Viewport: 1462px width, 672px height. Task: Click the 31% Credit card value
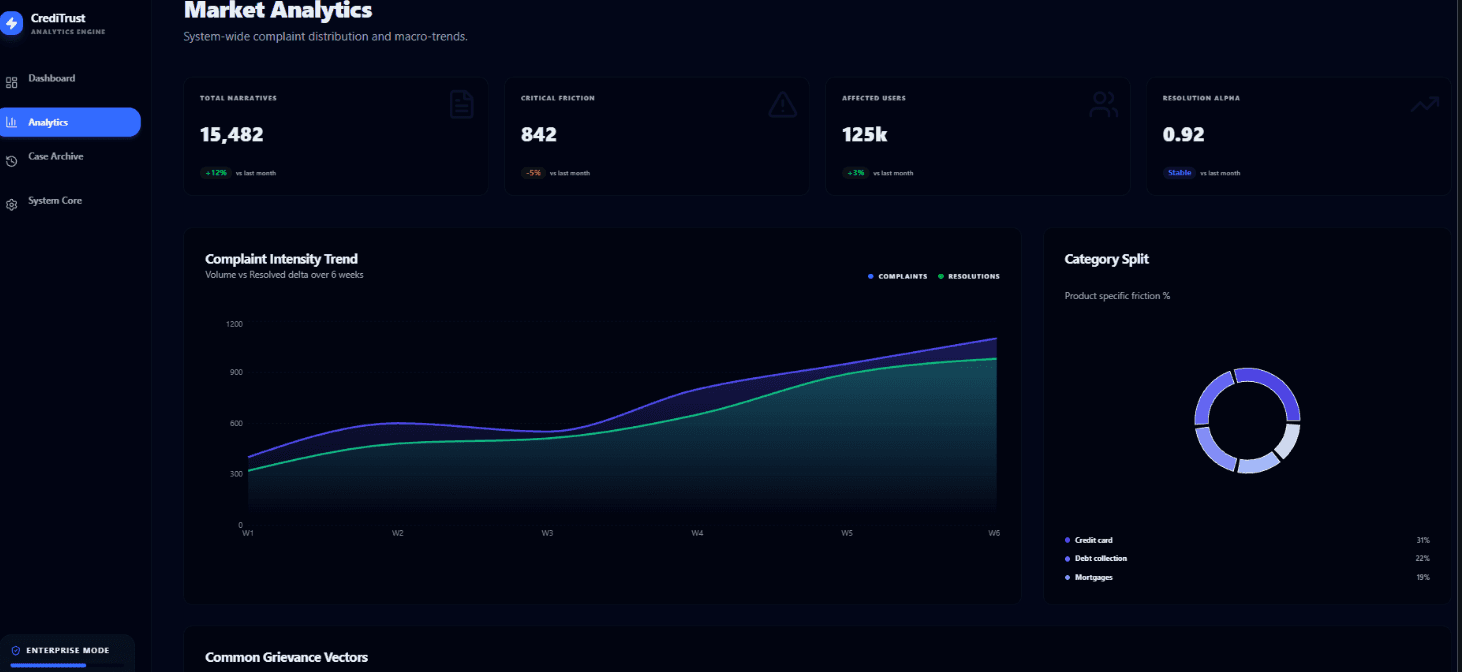(x=1423, y=540)
